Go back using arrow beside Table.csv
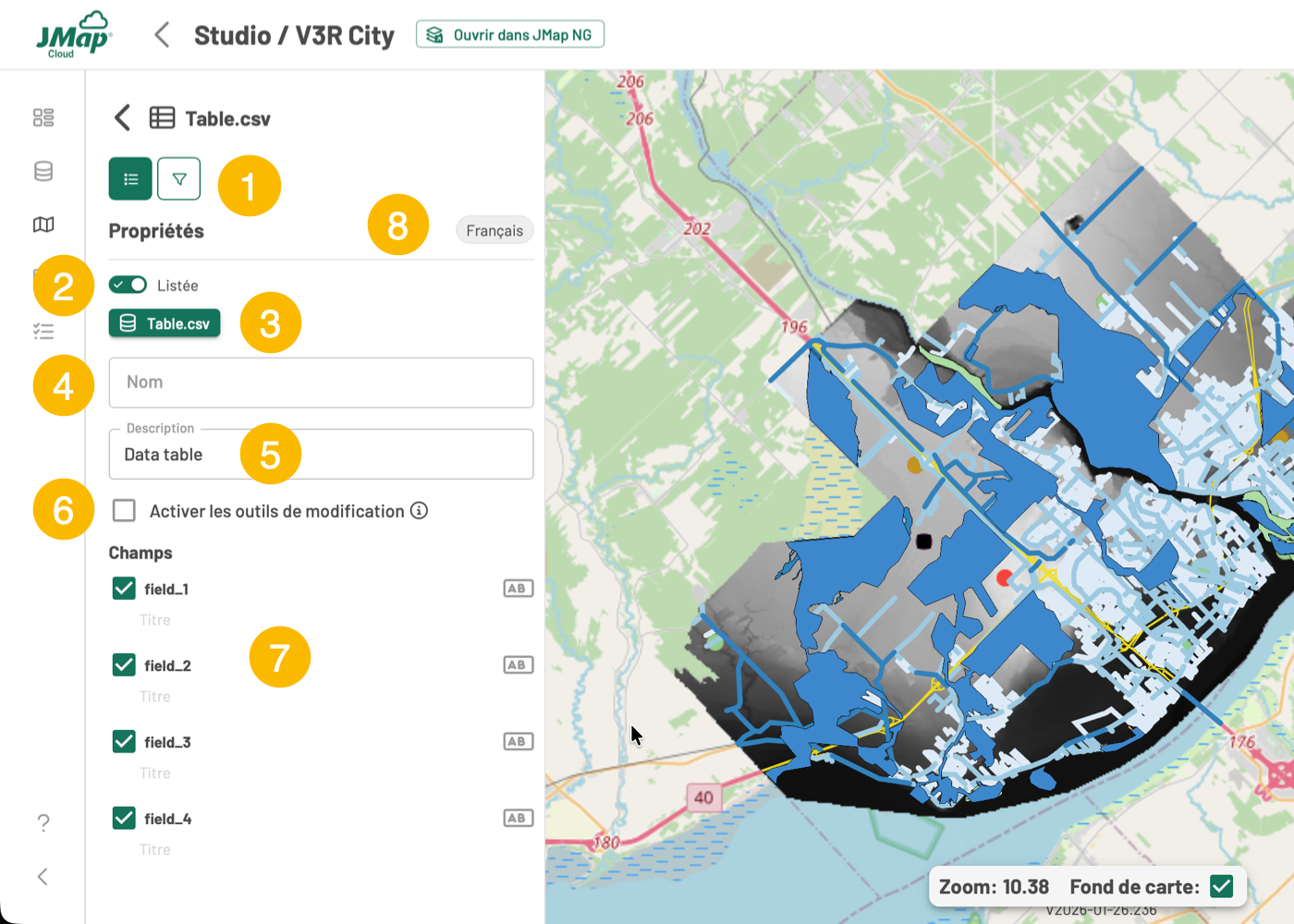 click(x=122, y=118)
